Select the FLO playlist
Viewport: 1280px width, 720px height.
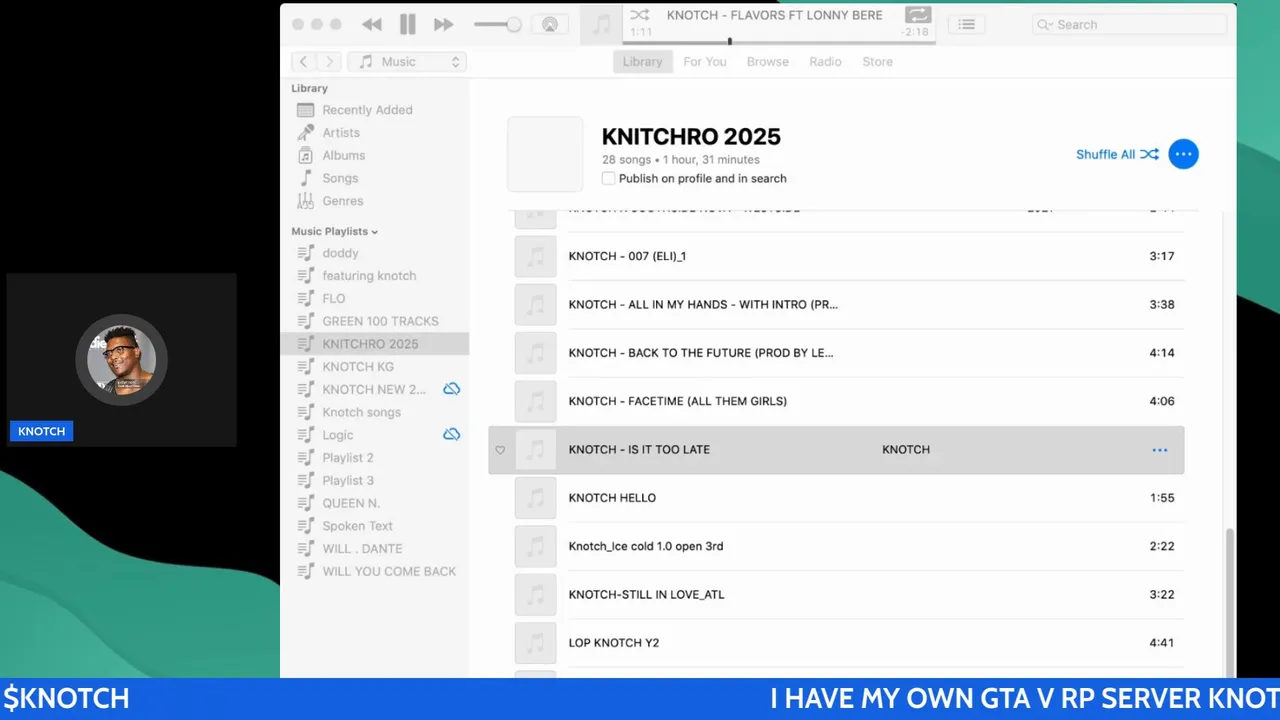pos(334,299)
